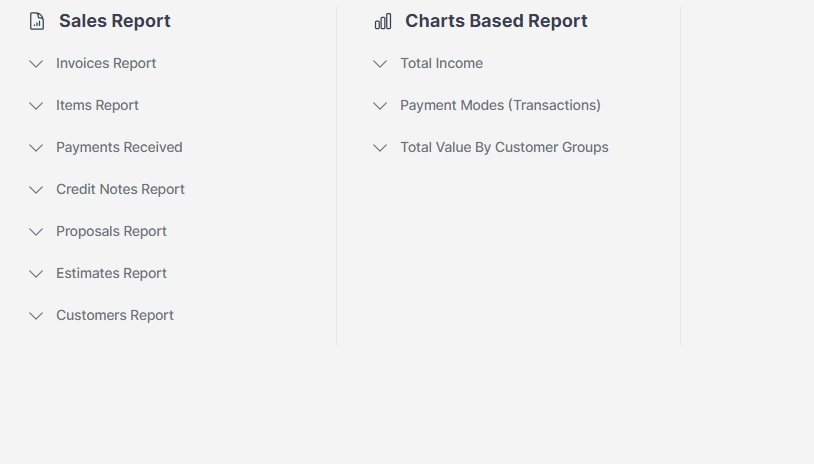Expand Total Value By Customer Groups chevron
Viewport: 814px width, 464px height.
click(380, 148)
